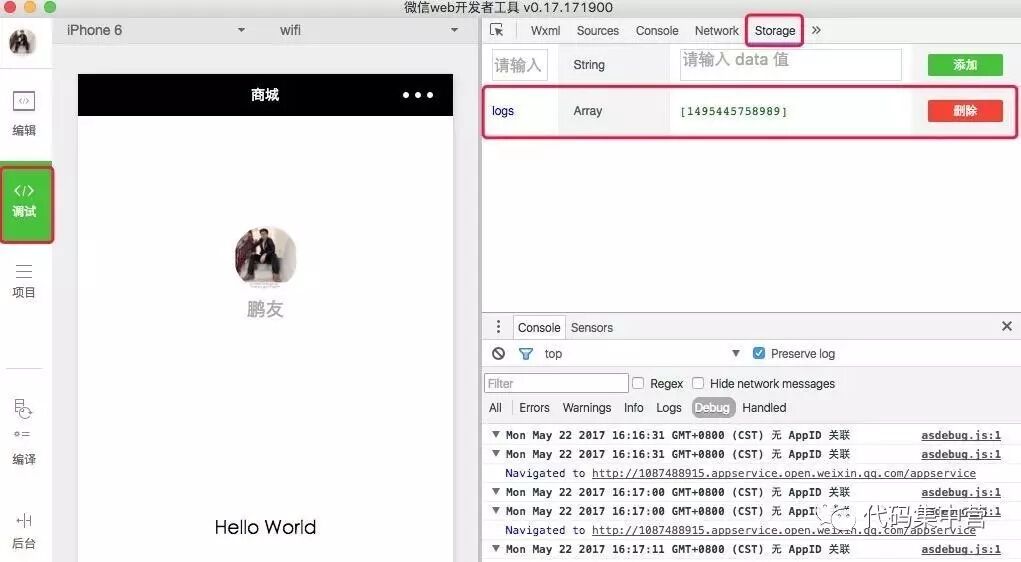Image resolution: width=1021 pixels, height=562 pixels.
Task: Toggle the console filter funnel icon
Action: (525, 354)
